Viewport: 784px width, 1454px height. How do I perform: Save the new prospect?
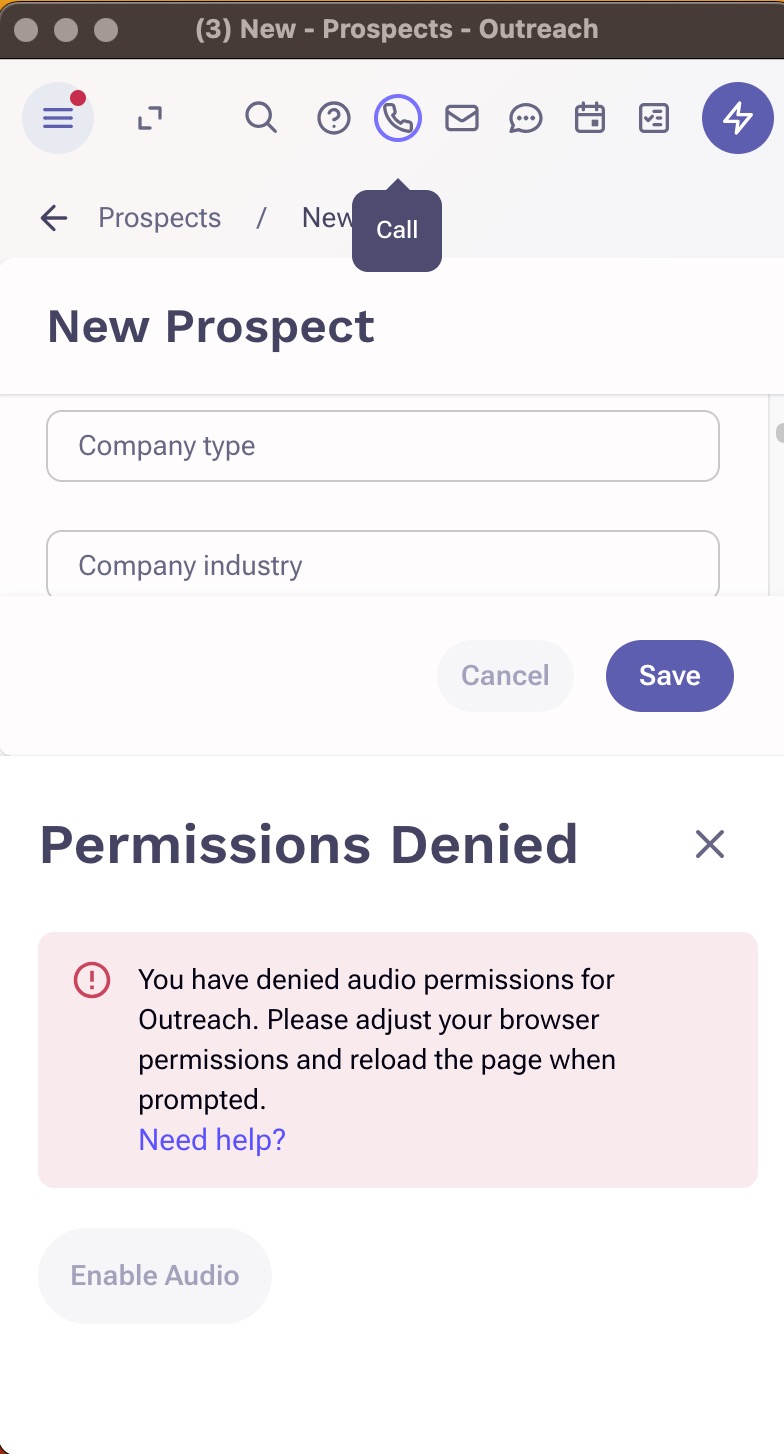[670, 676]
